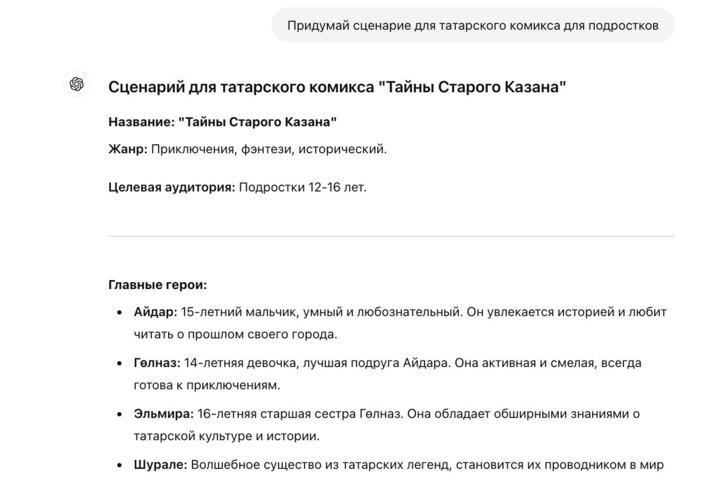Viewport: 720px width, 480px height.
Task: Click the text "Подростки 12-16 лет"
Action: click(x=303, y=186)
